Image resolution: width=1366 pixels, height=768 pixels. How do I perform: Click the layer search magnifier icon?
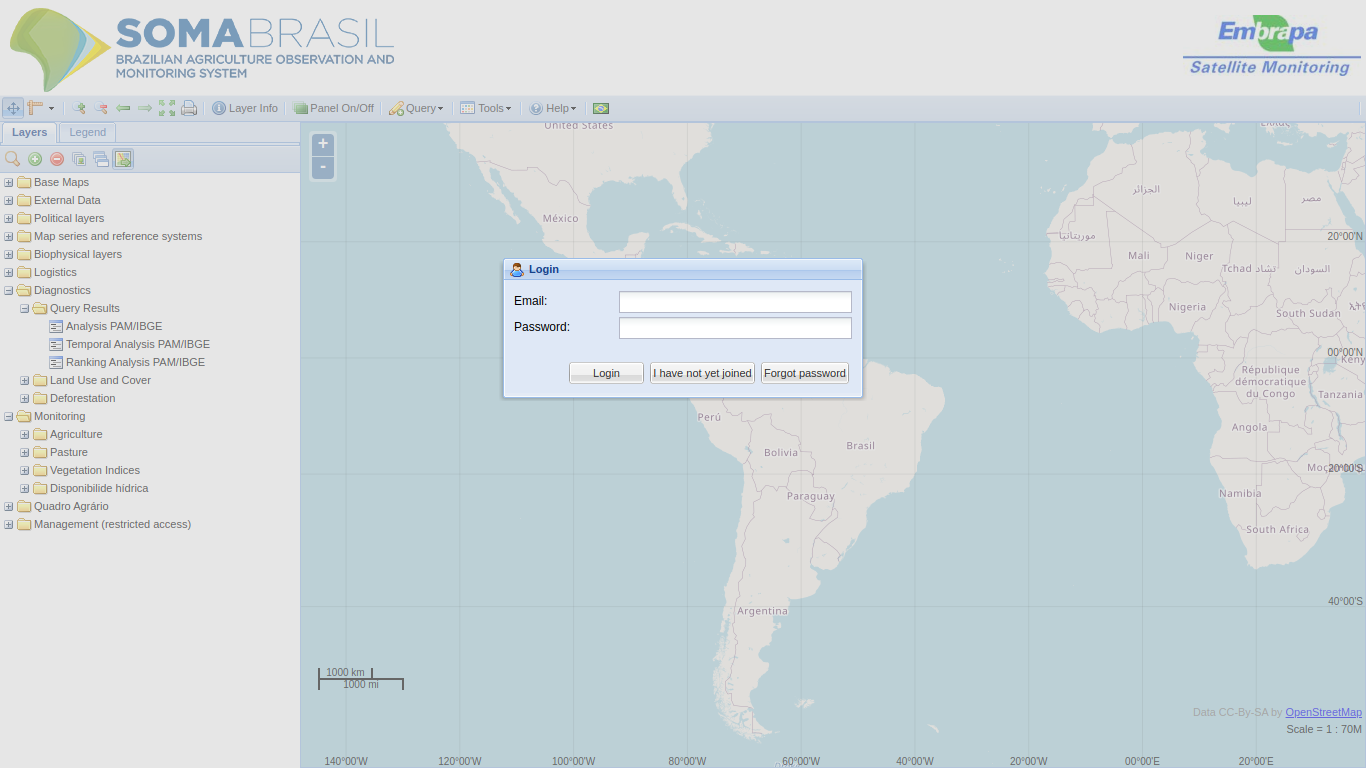(x=13, y=159)
